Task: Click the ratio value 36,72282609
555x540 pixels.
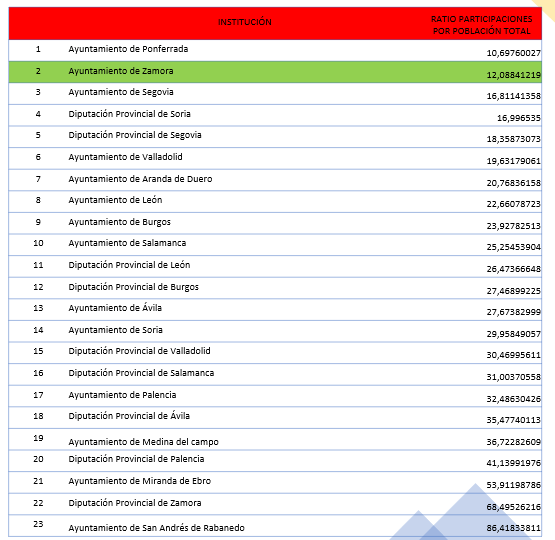Action: coord(514,442)
